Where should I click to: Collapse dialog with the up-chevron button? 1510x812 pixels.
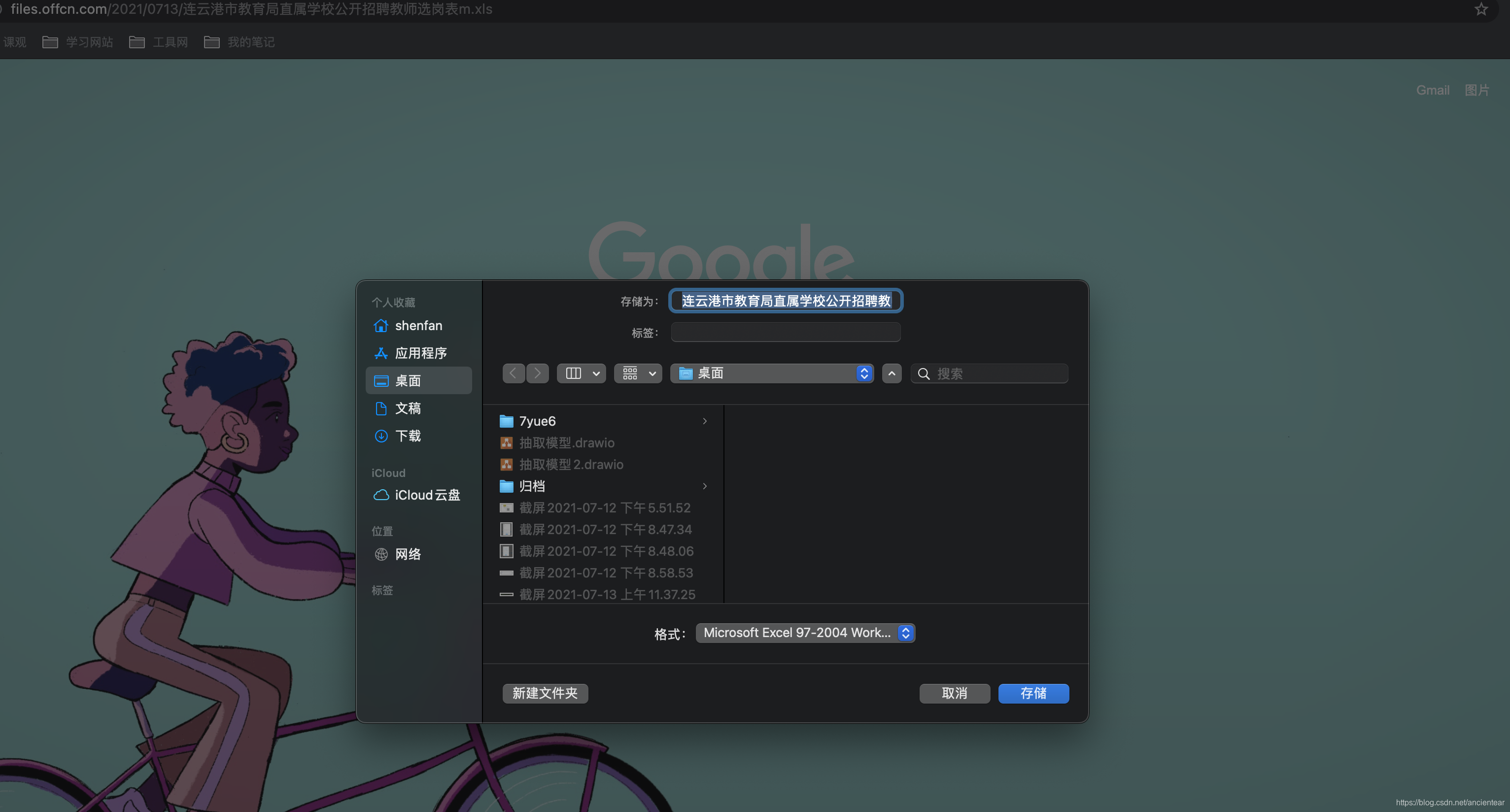892,373
